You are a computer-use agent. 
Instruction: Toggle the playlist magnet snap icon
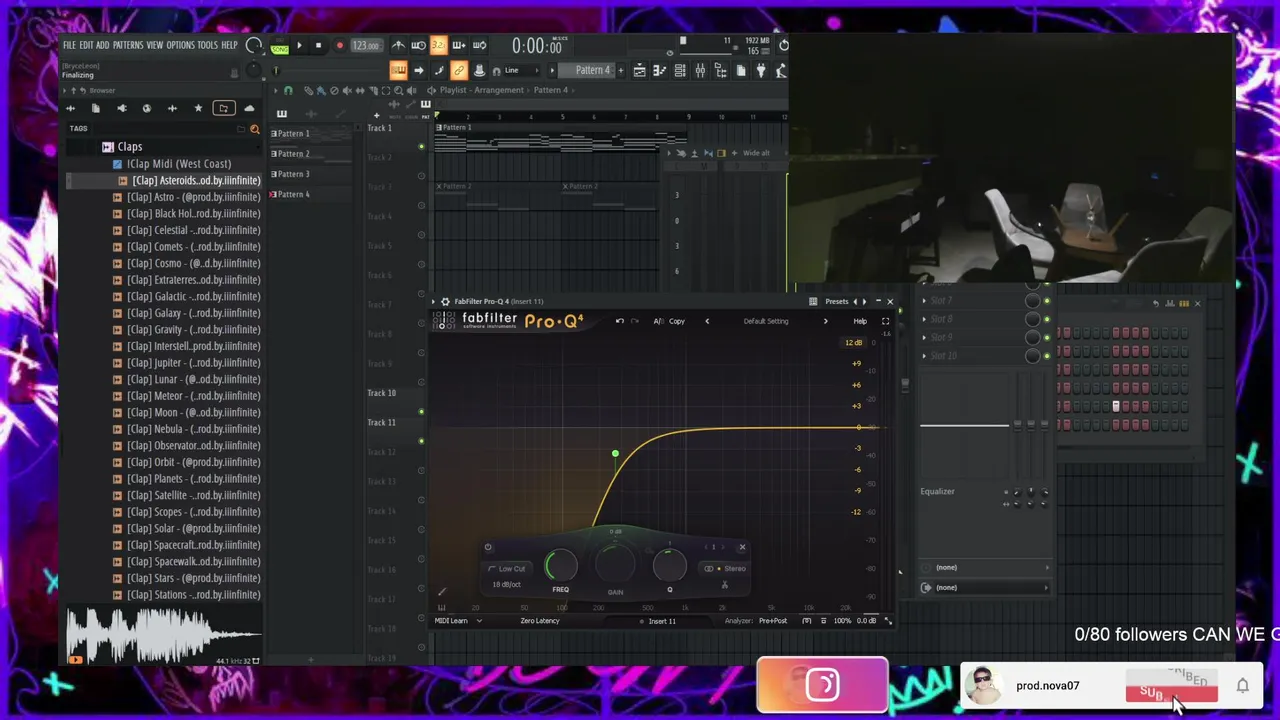(x=289, y=91)
